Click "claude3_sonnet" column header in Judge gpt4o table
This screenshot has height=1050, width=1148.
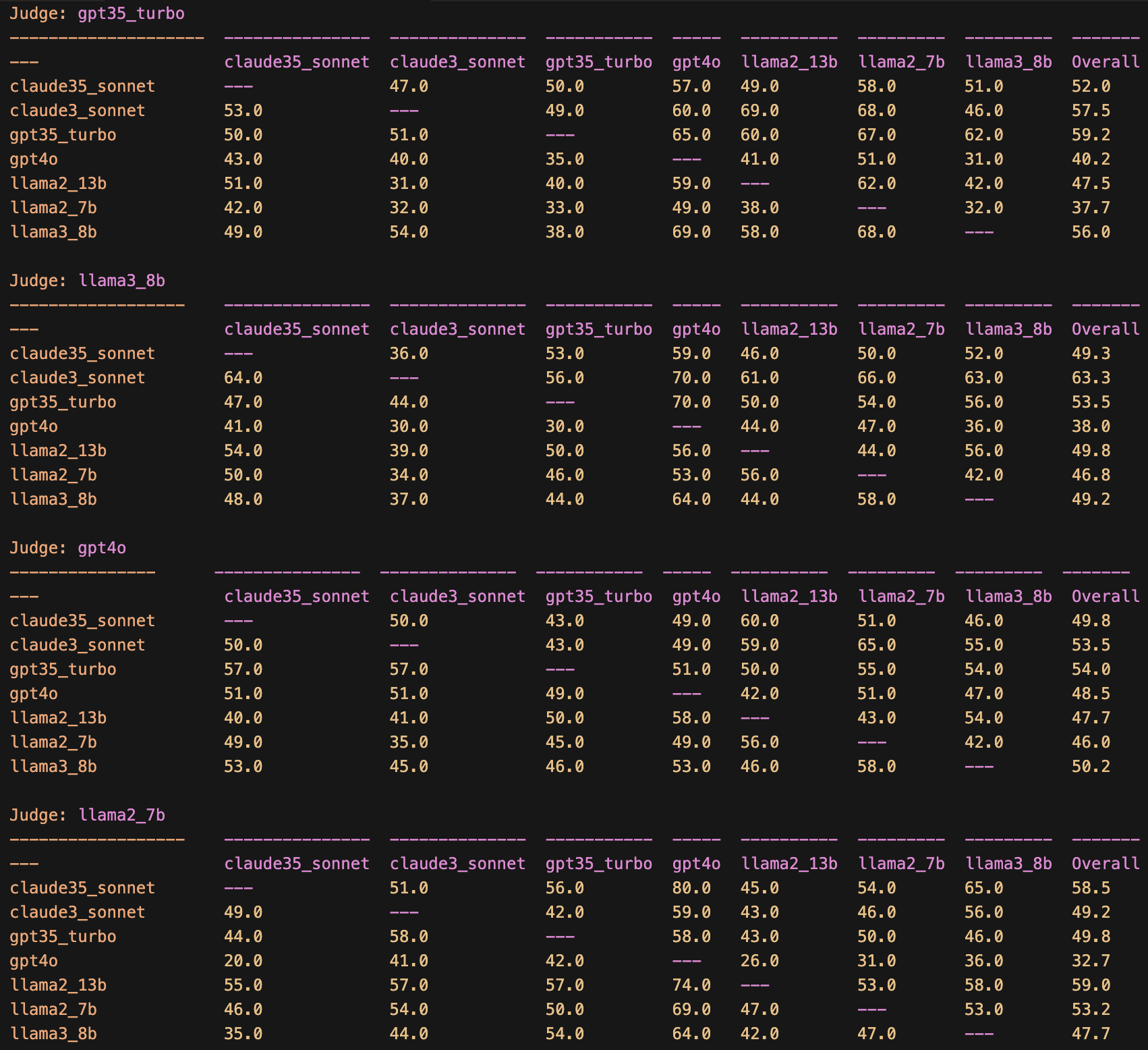tap(457, 597)
